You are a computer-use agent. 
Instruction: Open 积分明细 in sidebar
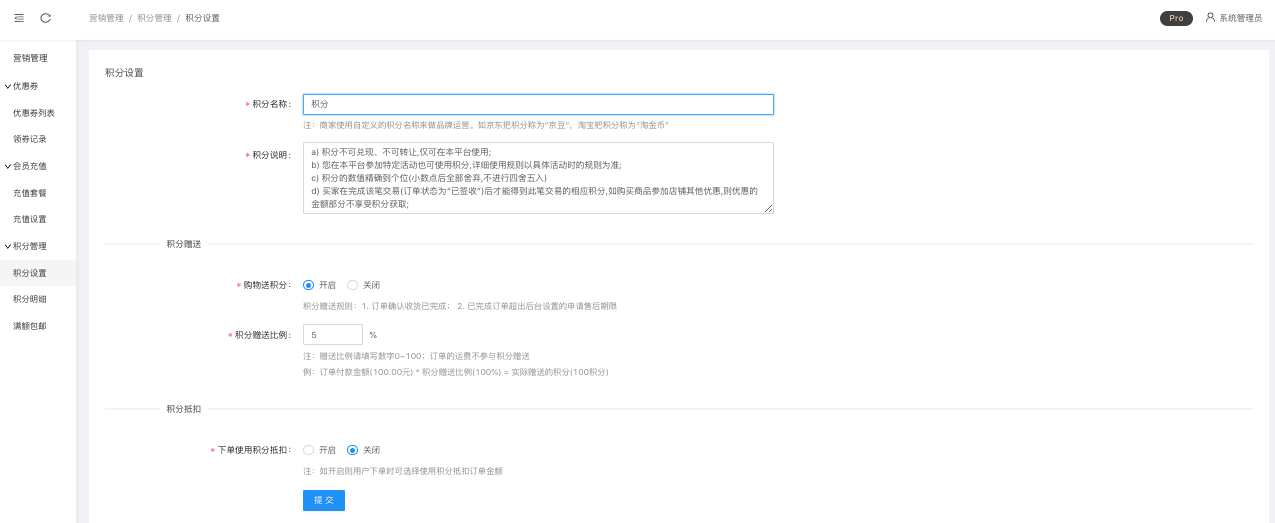click(30, 299)
